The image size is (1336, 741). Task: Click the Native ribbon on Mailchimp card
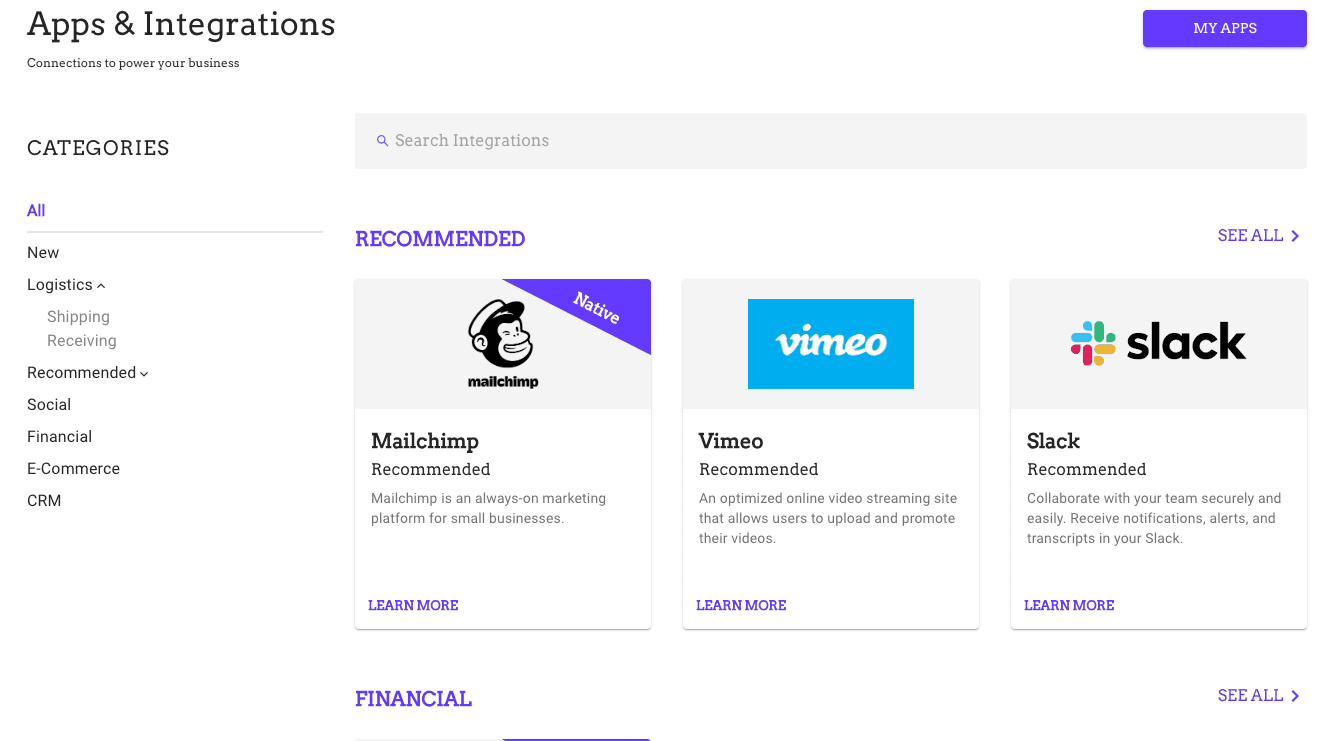tap(597, 307)
